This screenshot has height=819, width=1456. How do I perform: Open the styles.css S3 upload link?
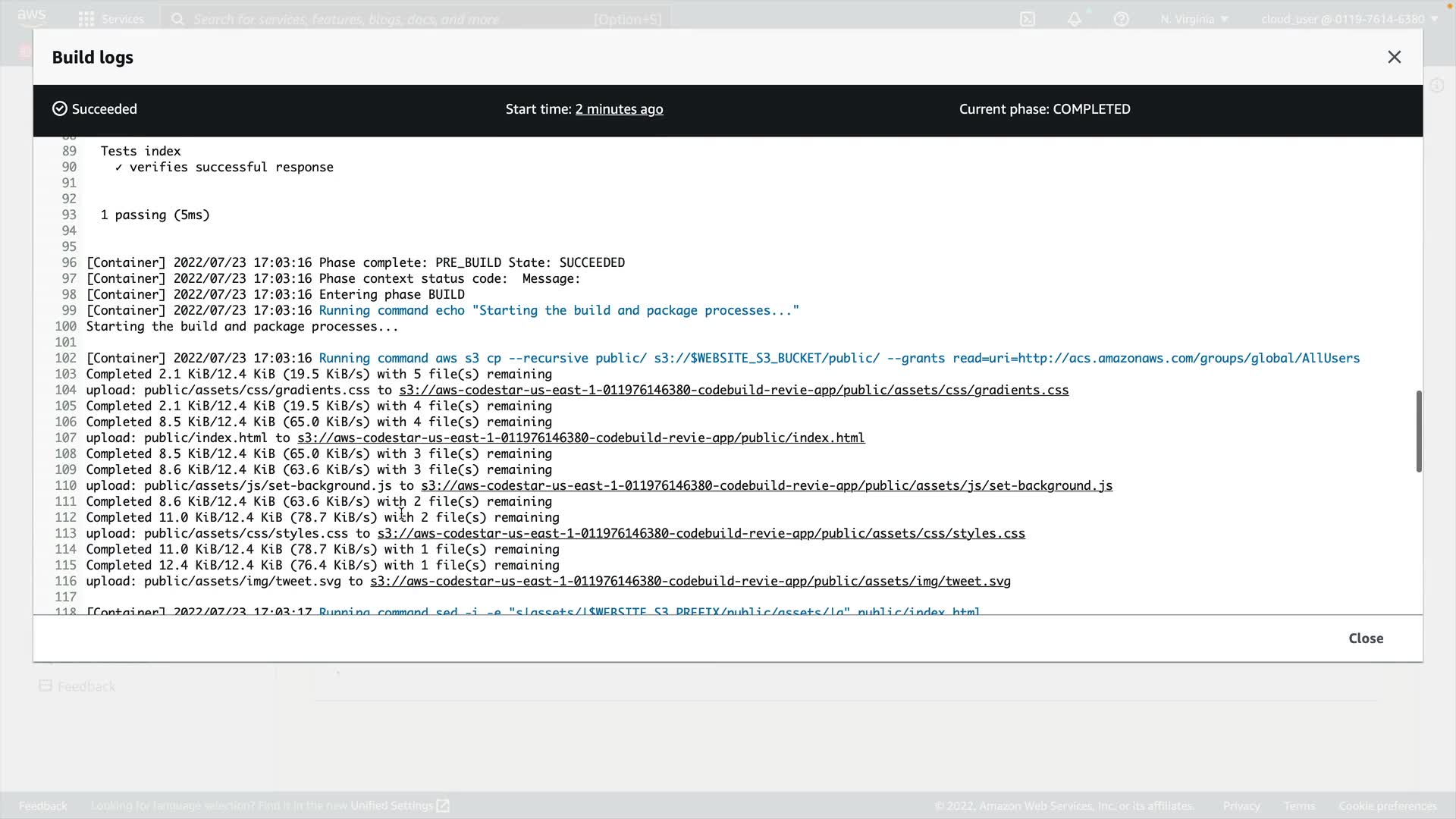[x=701, y=533]
